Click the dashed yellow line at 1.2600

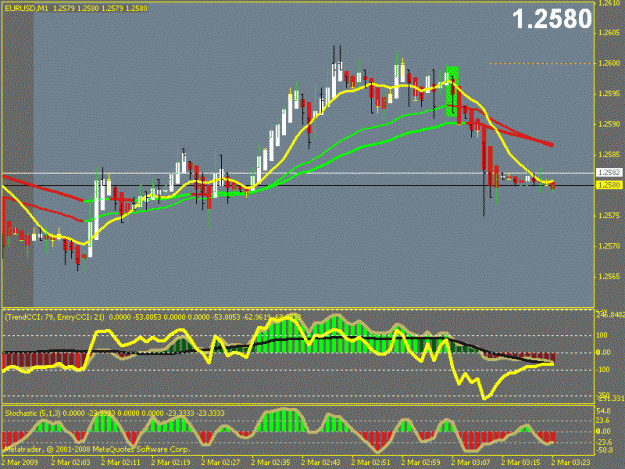tap(542, 63)
